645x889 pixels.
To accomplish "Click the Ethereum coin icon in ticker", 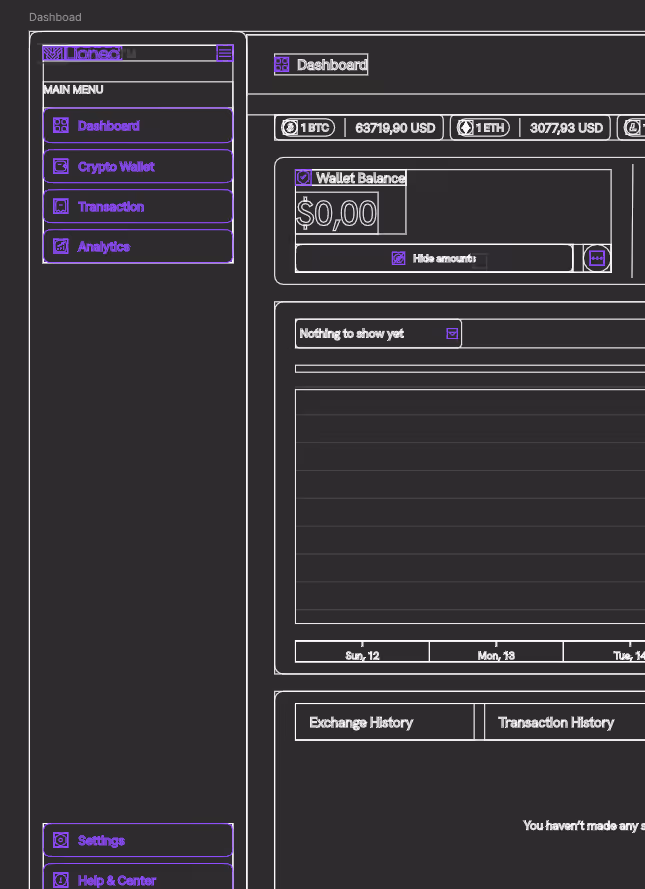I will [465, 128].
